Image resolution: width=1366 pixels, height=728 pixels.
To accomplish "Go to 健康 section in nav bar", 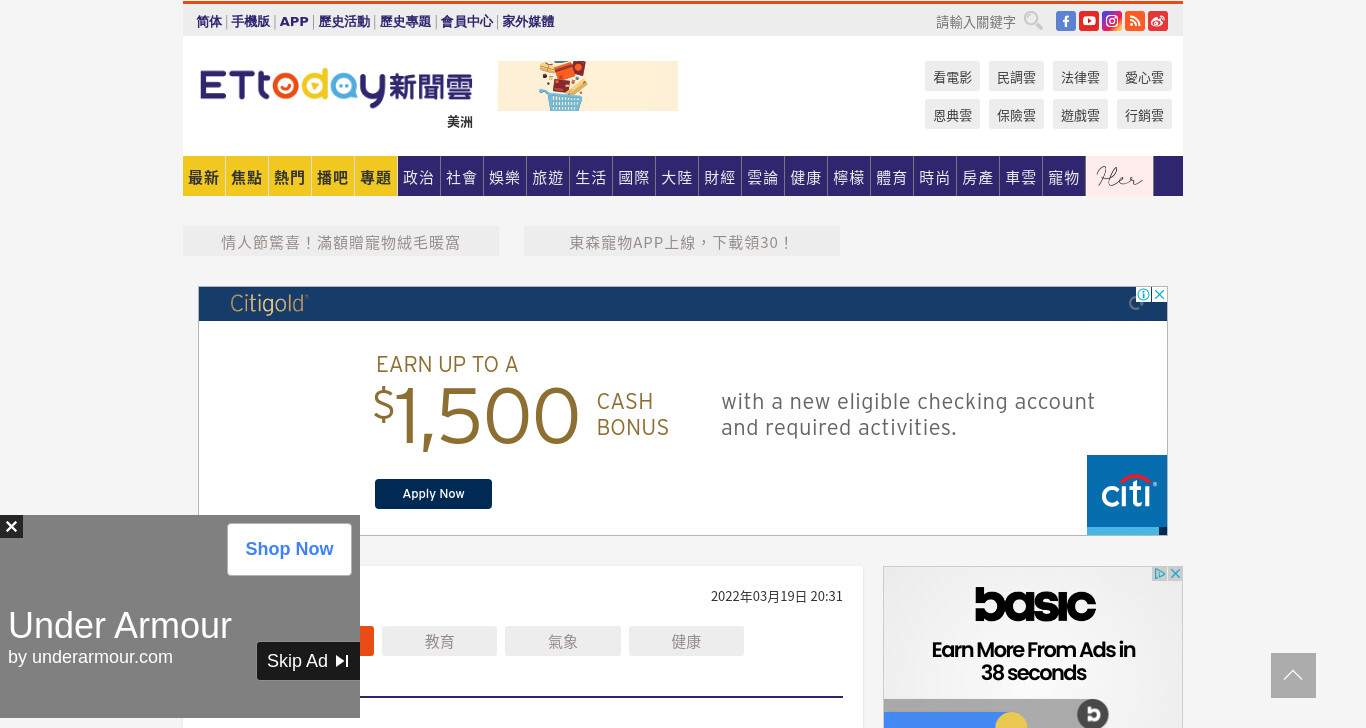I will [806, 176].
